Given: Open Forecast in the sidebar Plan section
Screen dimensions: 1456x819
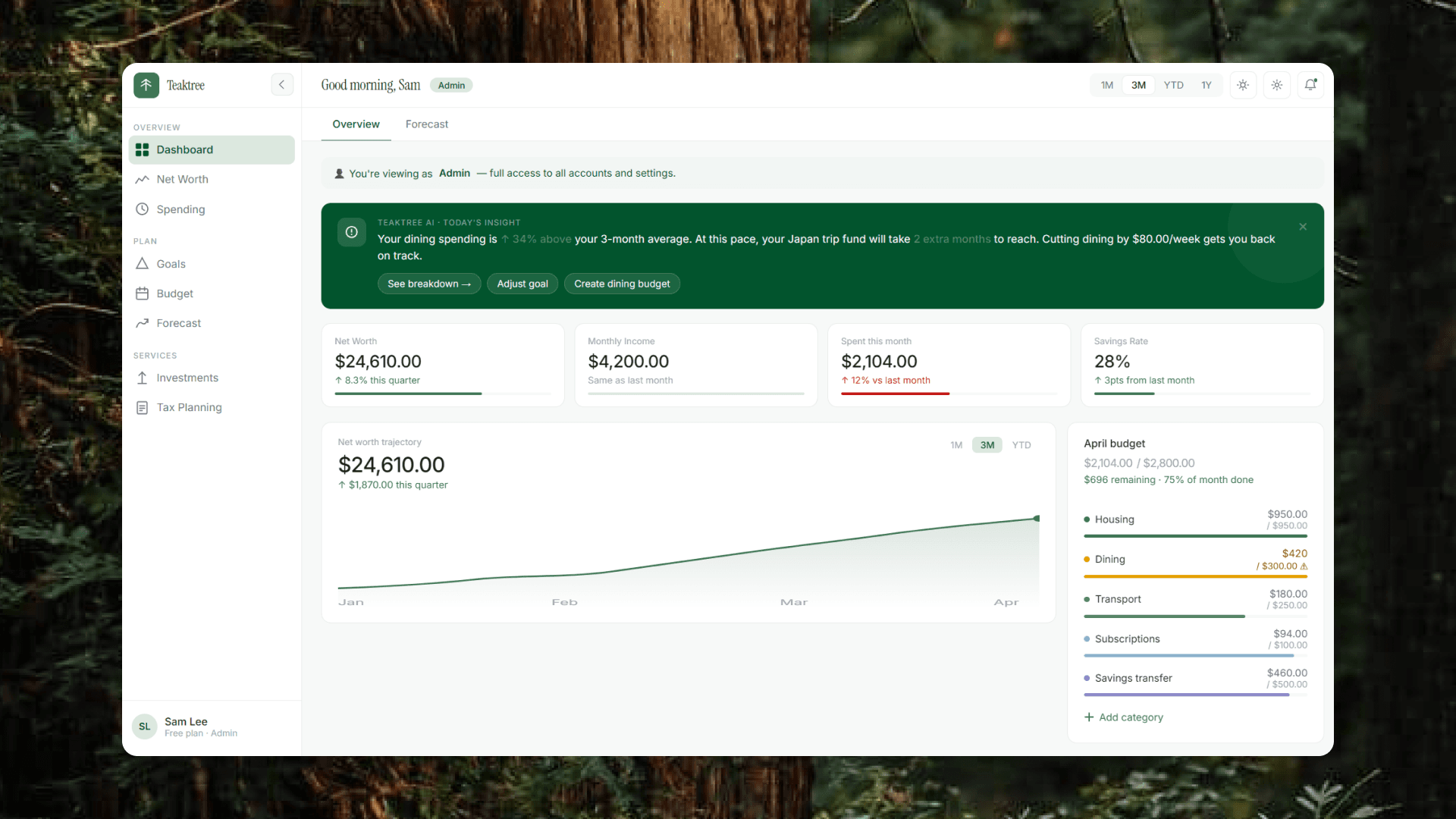Looking at the screenshot, I should pos(212,323).
